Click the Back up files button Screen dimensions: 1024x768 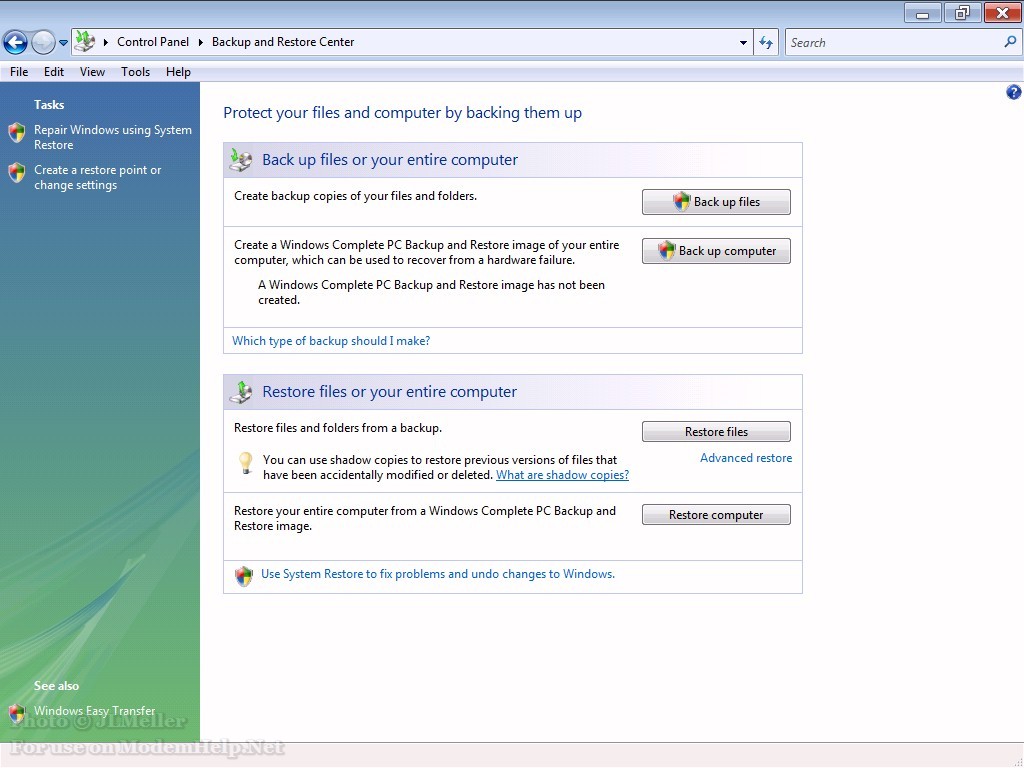tap(716, 202)
